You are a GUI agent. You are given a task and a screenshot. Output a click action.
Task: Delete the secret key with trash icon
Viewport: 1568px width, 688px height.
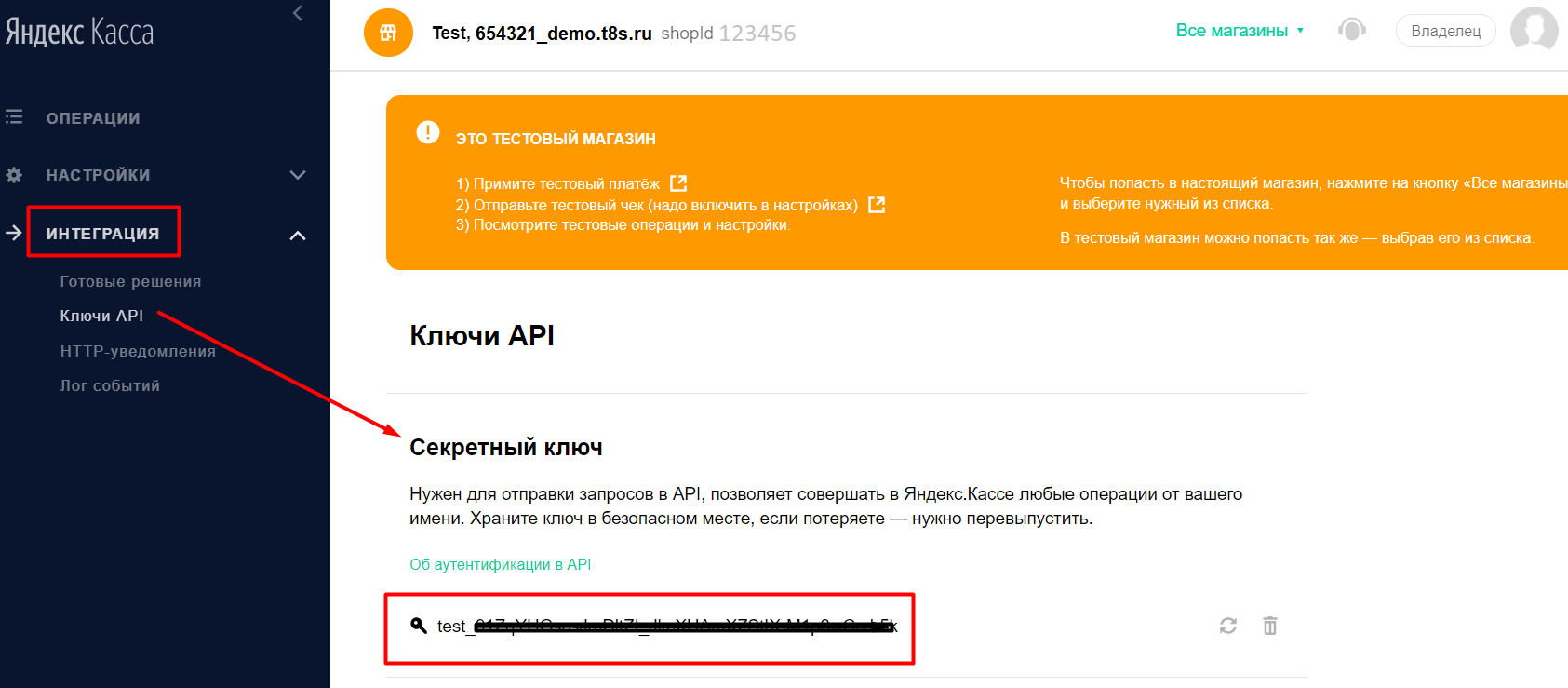point(1270,626)
